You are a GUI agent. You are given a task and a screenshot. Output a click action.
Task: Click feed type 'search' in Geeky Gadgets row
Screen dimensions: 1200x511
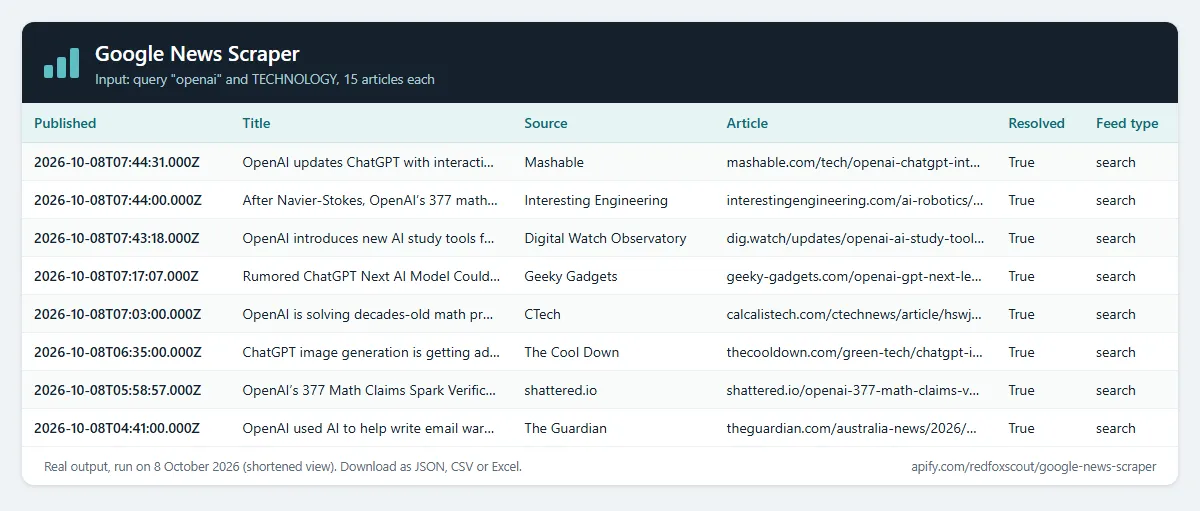[x=1116, y=276]
